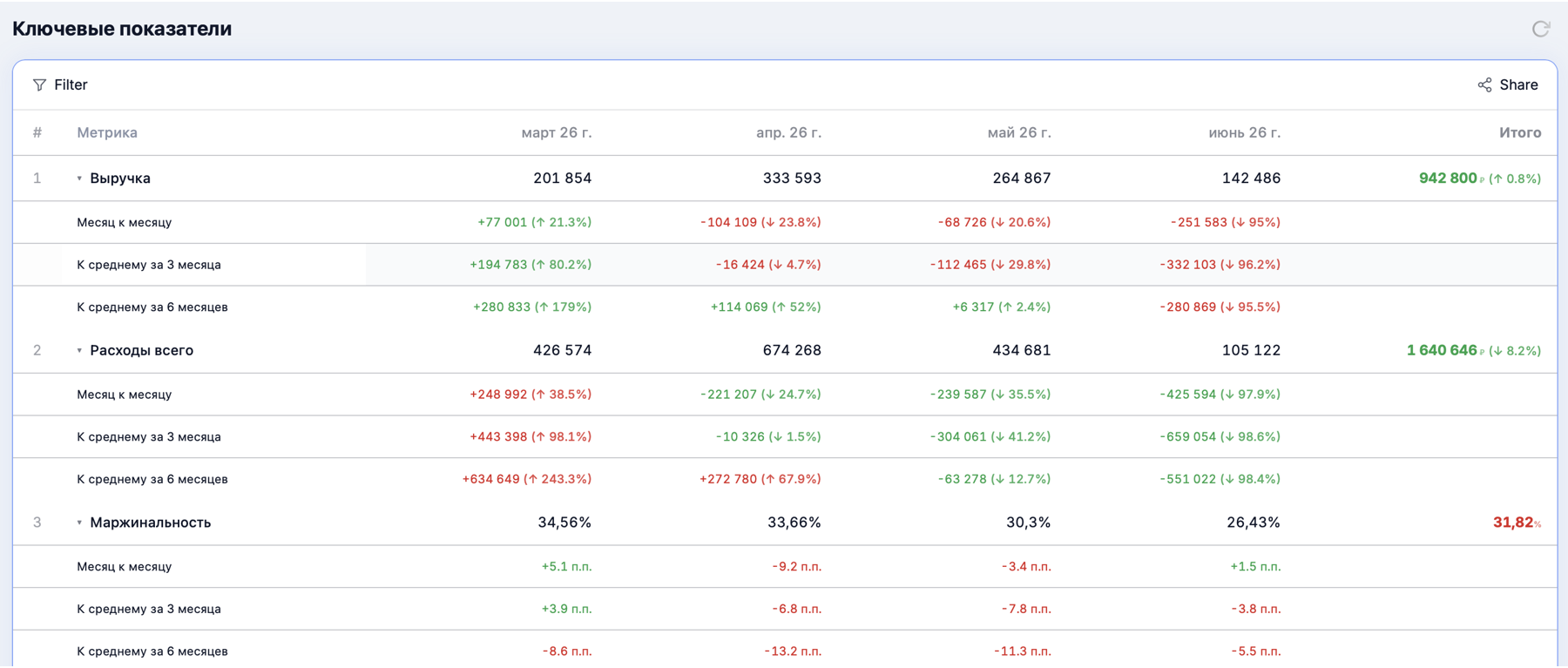This screenshot has width=1568, height=668.
Task: Click the март 26 г. column header
Action: coord(557,132)
